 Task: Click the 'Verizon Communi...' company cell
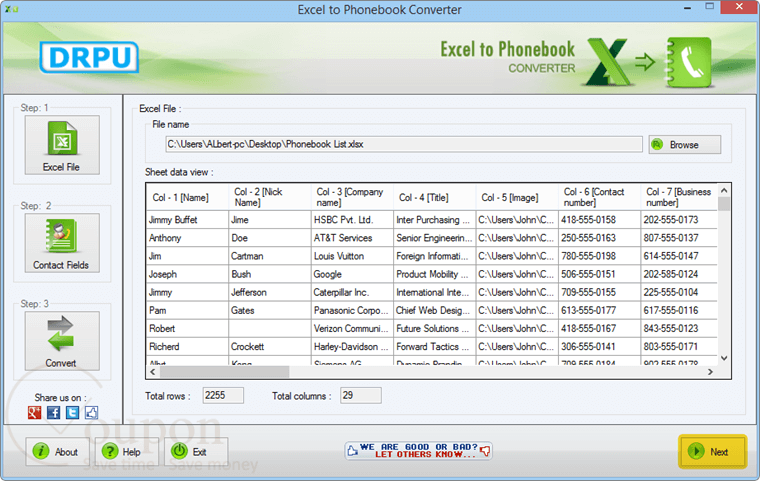click(x=352, y=328)
